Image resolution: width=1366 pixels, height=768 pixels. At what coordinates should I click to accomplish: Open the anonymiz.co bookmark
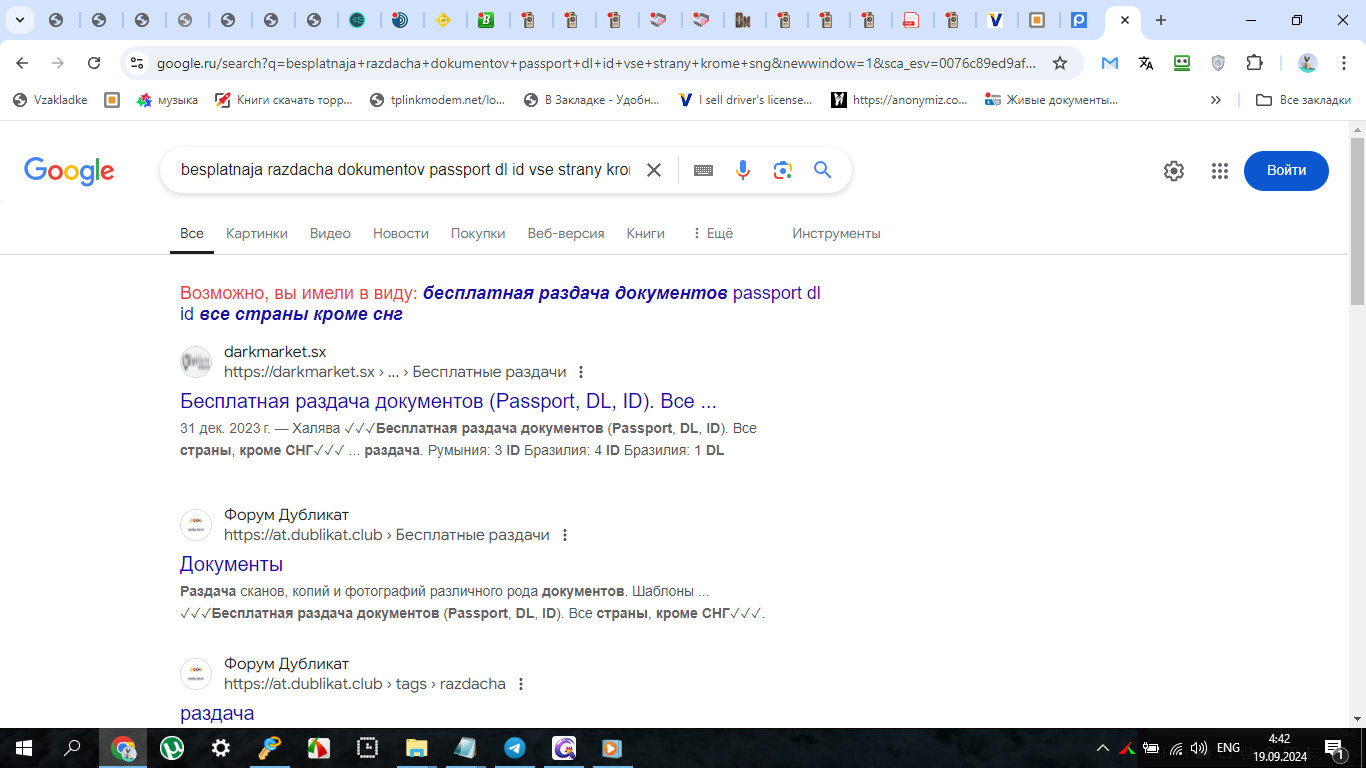tap(900, 100)
